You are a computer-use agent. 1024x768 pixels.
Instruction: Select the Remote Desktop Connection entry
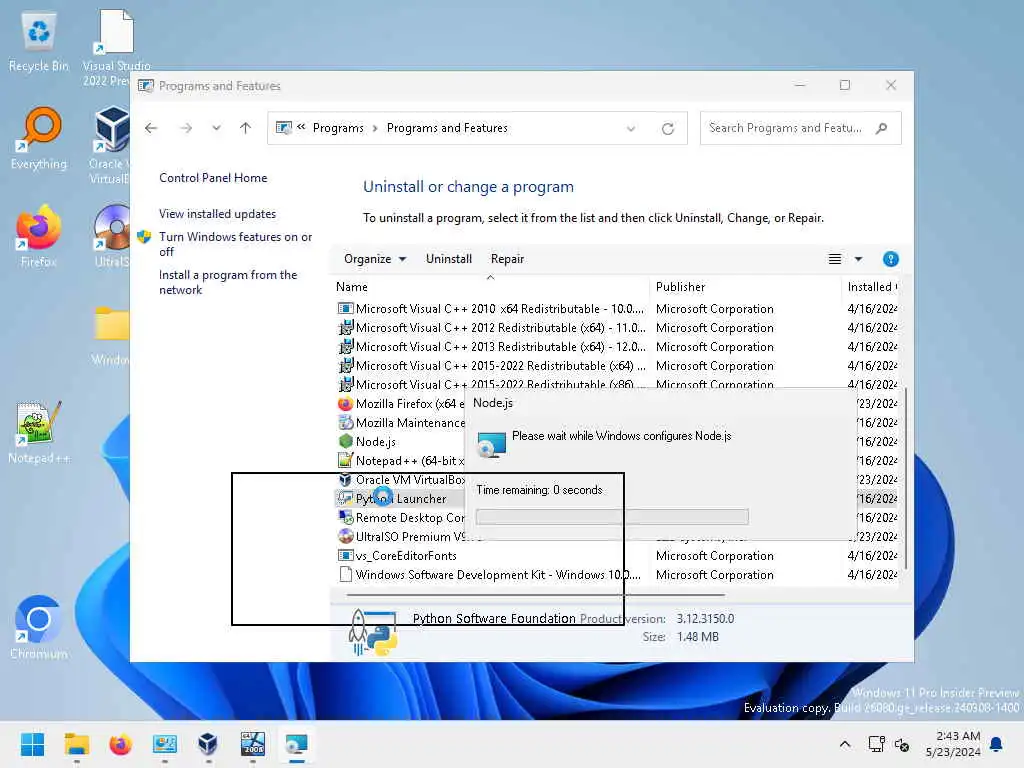pyautogui.click(x=400, y=518)
